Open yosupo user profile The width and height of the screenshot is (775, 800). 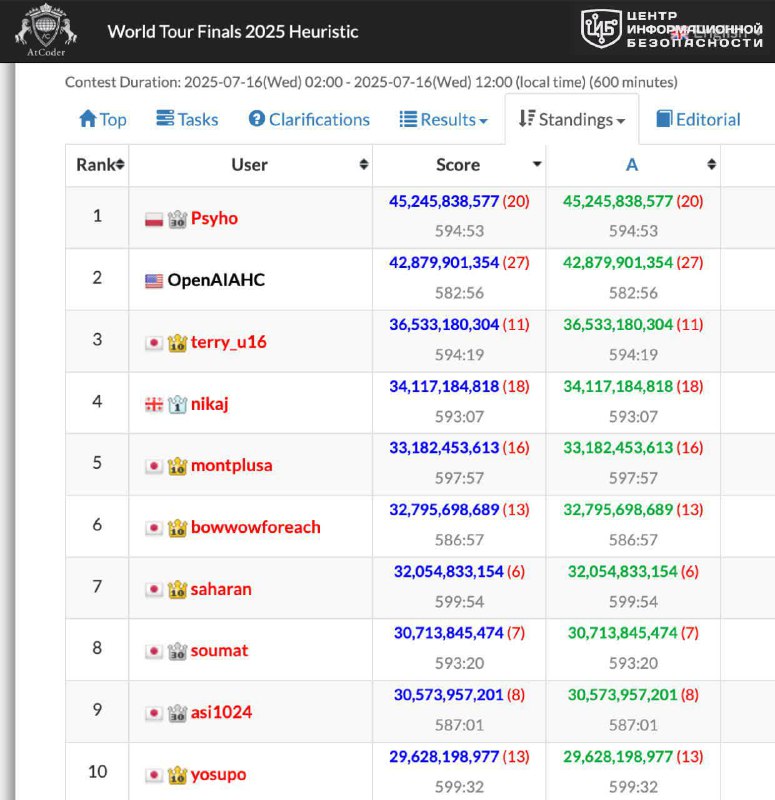(218, 774)
